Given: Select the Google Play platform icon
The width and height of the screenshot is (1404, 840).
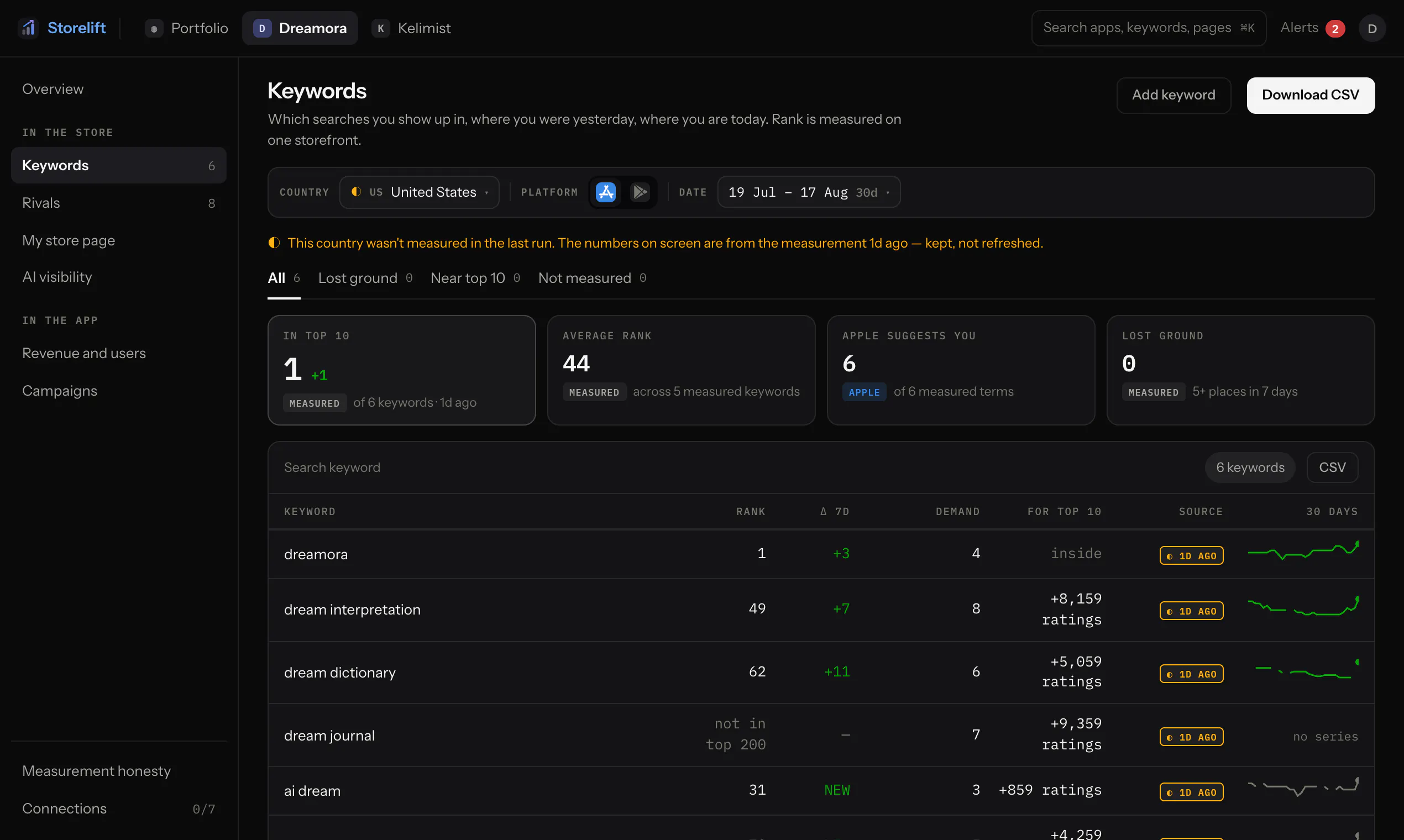Looking at the screenshot, I should (640, 192).
